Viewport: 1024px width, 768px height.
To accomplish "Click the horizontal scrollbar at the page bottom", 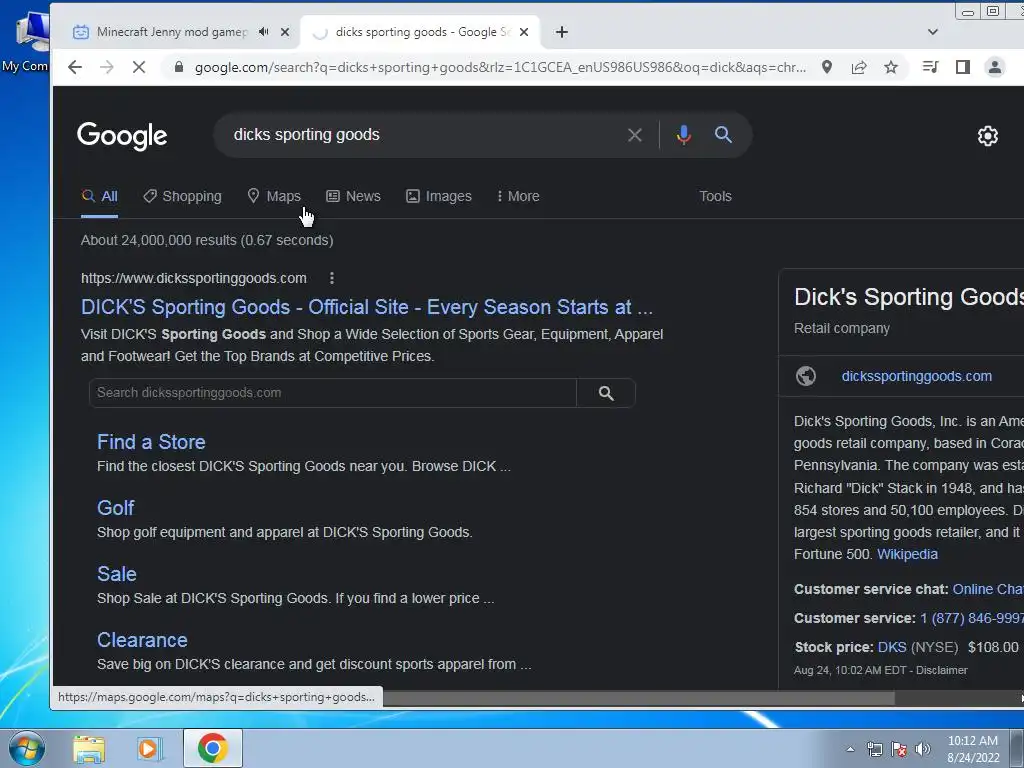I will 637,697.
